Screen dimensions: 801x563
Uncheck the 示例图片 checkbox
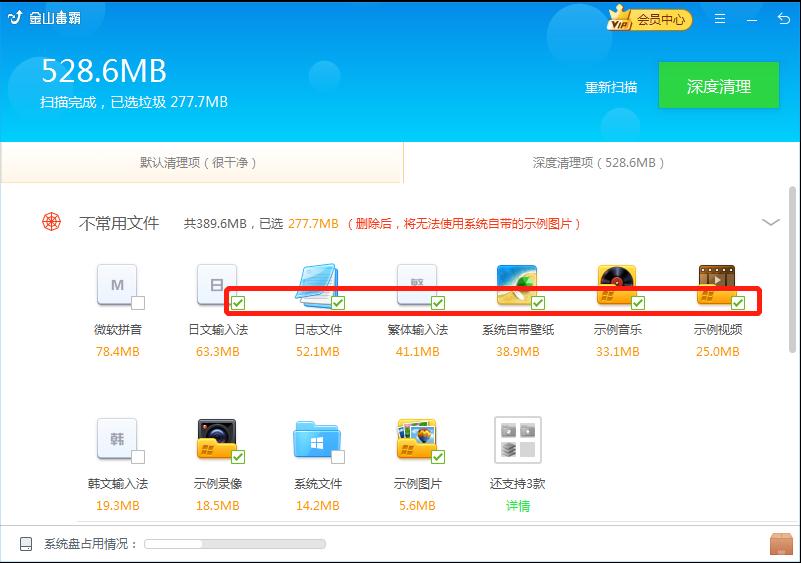tap(438, 457)
